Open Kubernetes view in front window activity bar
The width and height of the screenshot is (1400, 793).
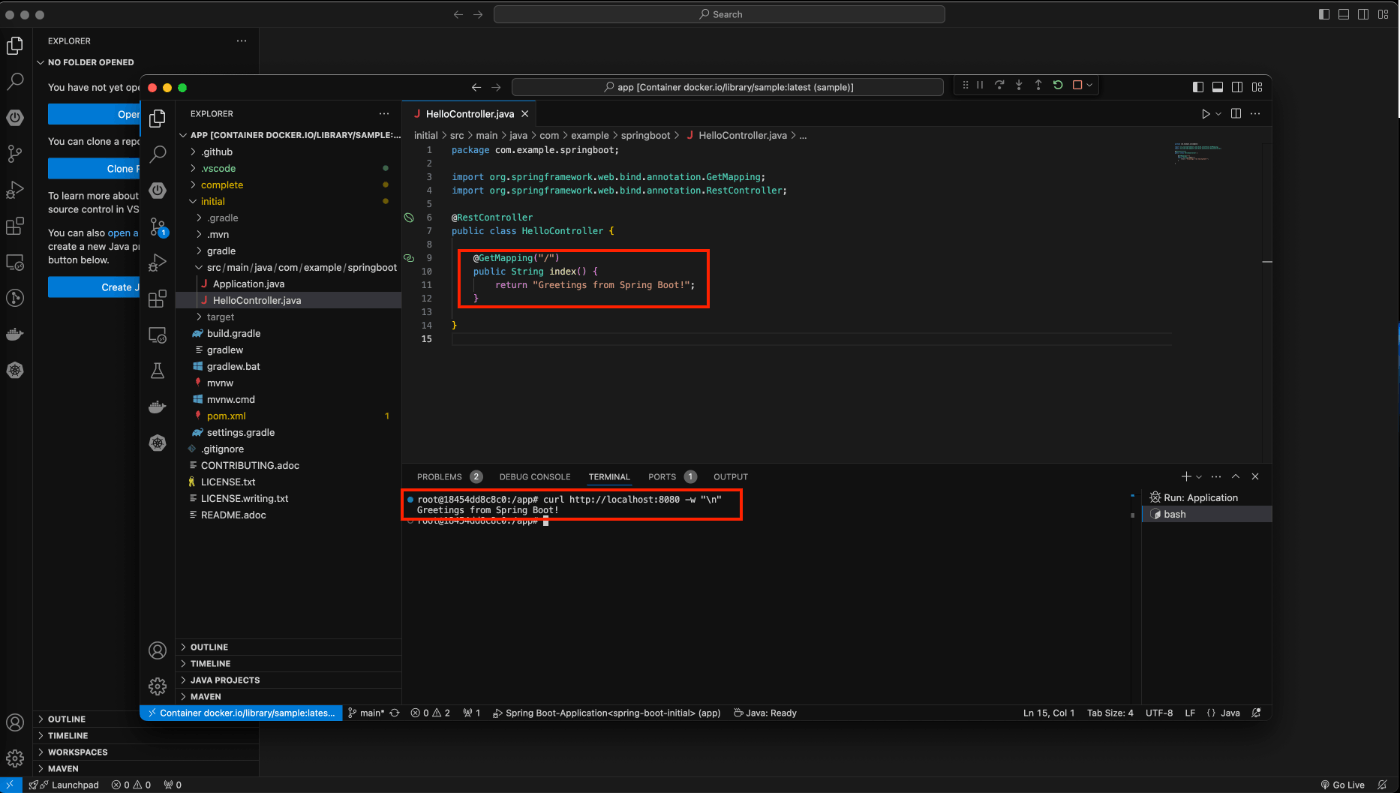click(x=157, y=442)
